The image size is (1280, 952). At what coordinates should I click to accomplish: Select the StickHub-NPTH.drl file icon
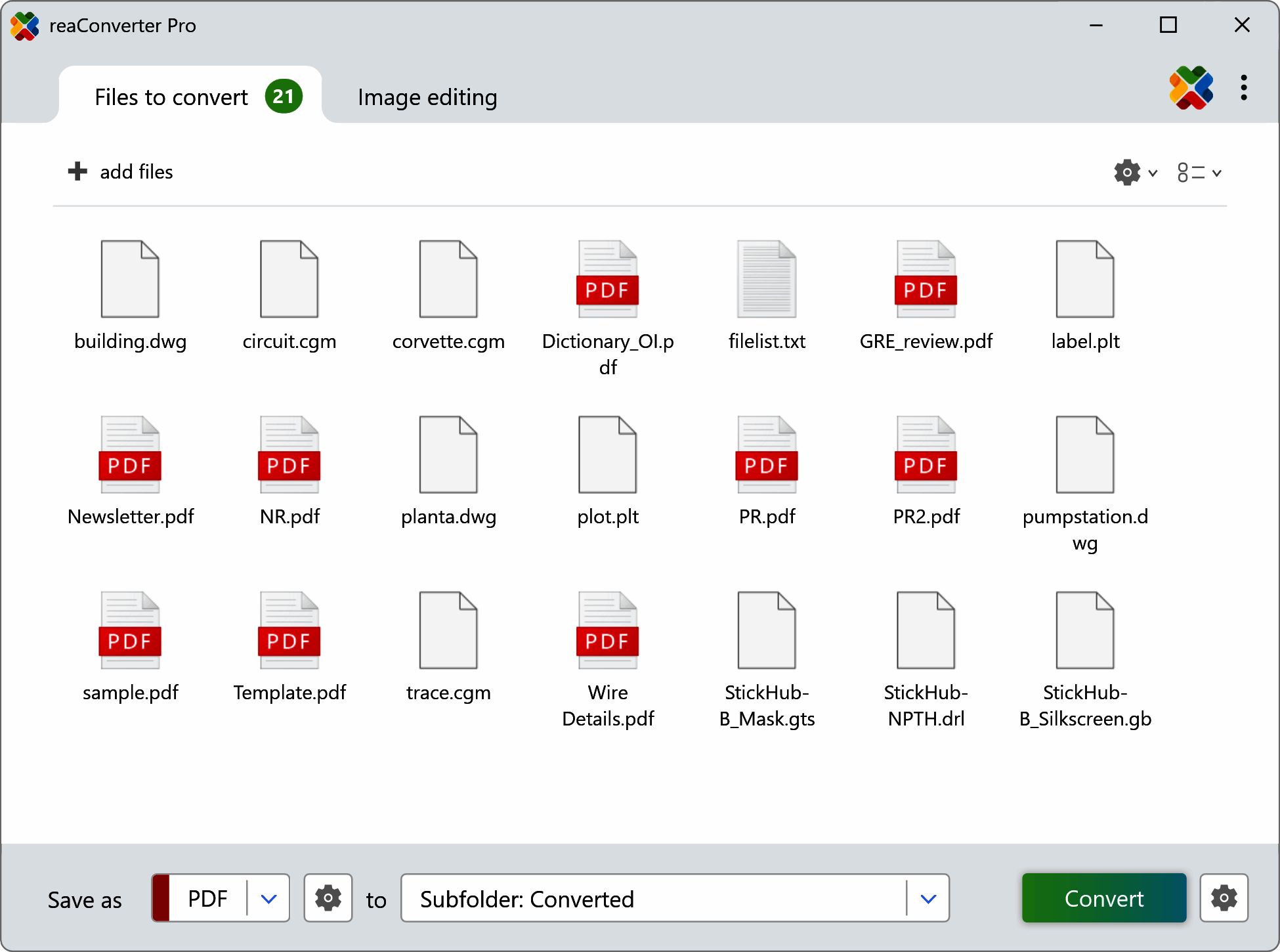click(926, 630)
